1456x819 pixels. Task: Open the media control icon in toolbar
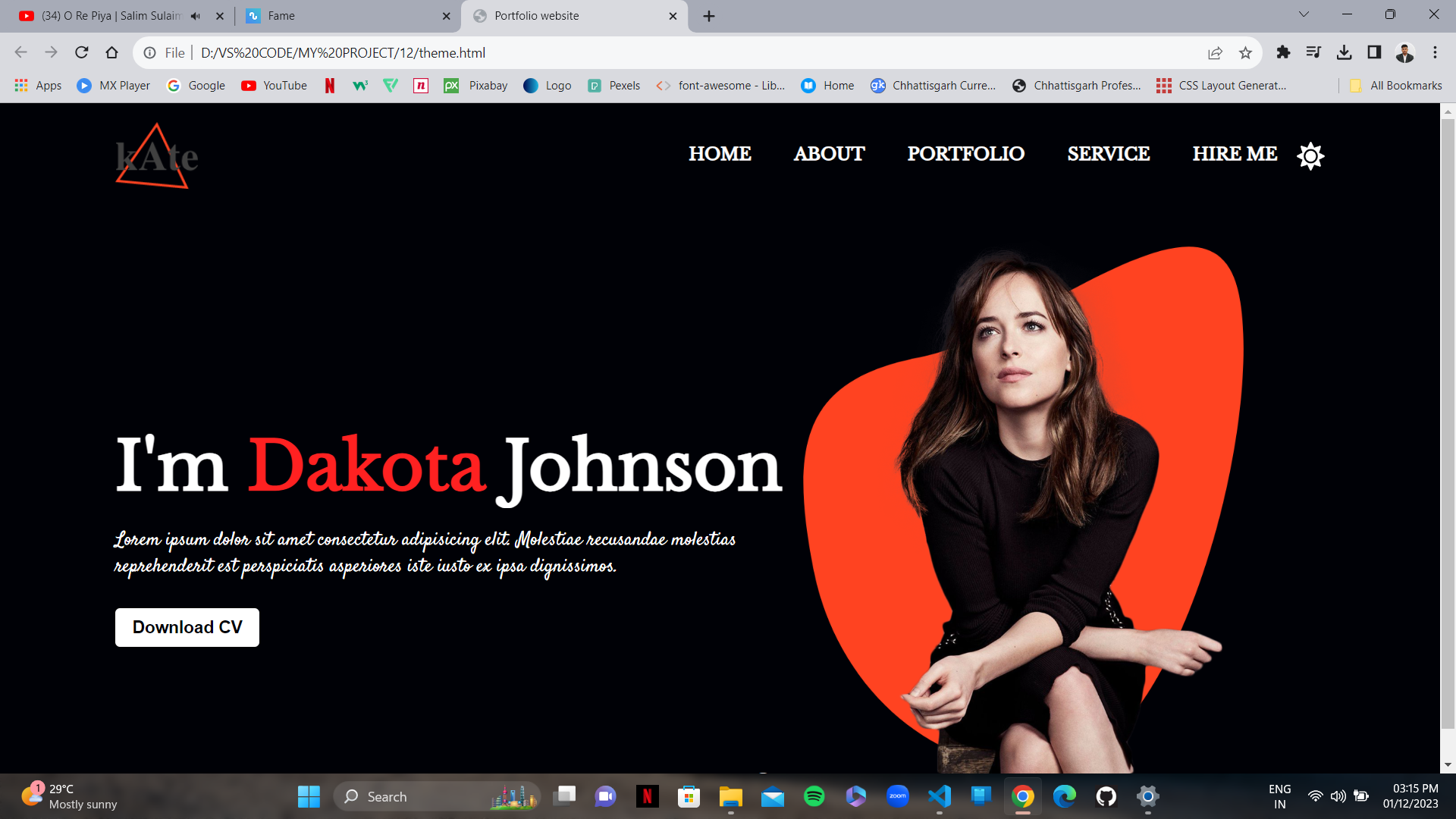1313,52
